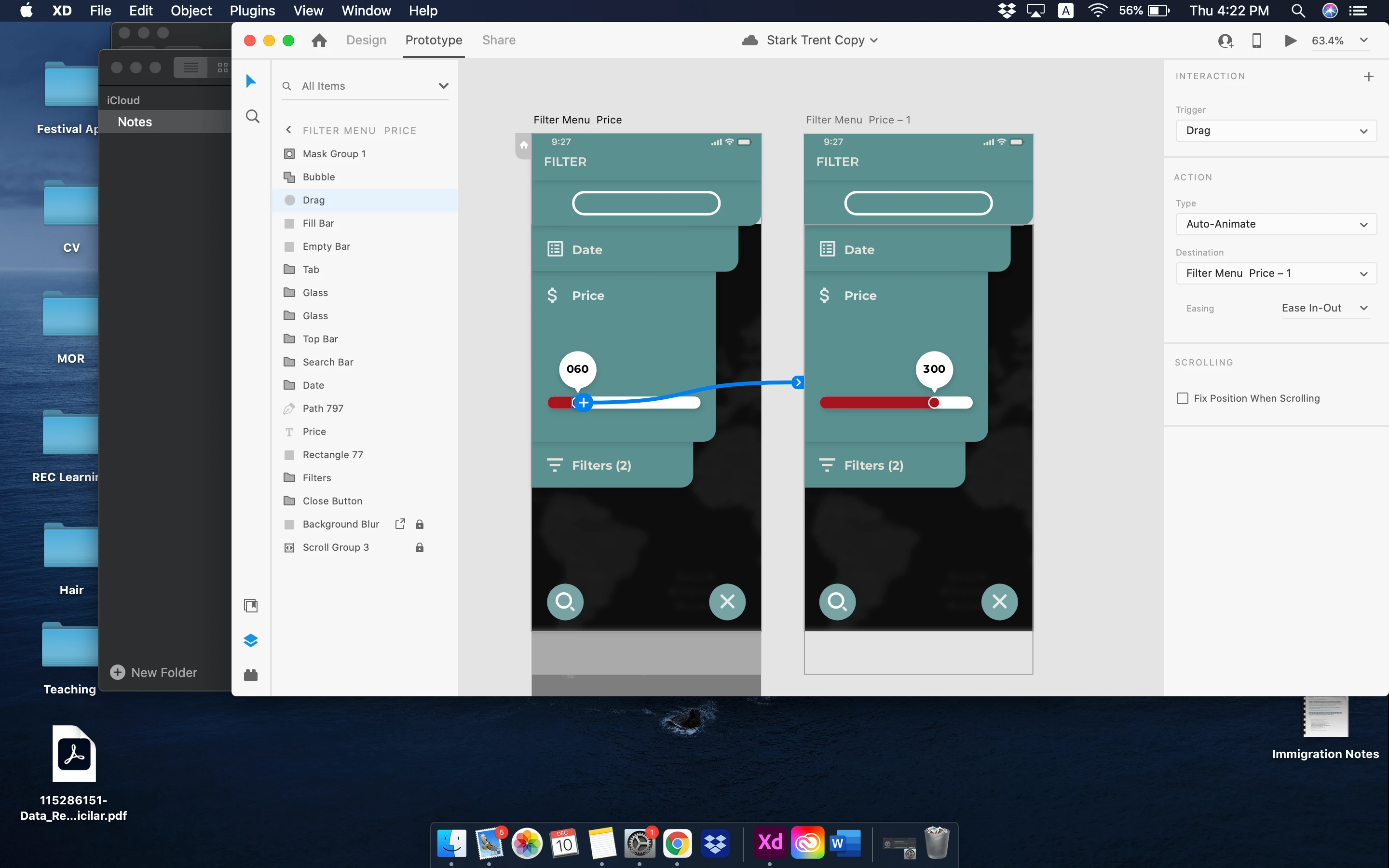Open the Plugins panel icon
Image resolution: width=1389 pixels, height=868 pixels.
(251, 675)
